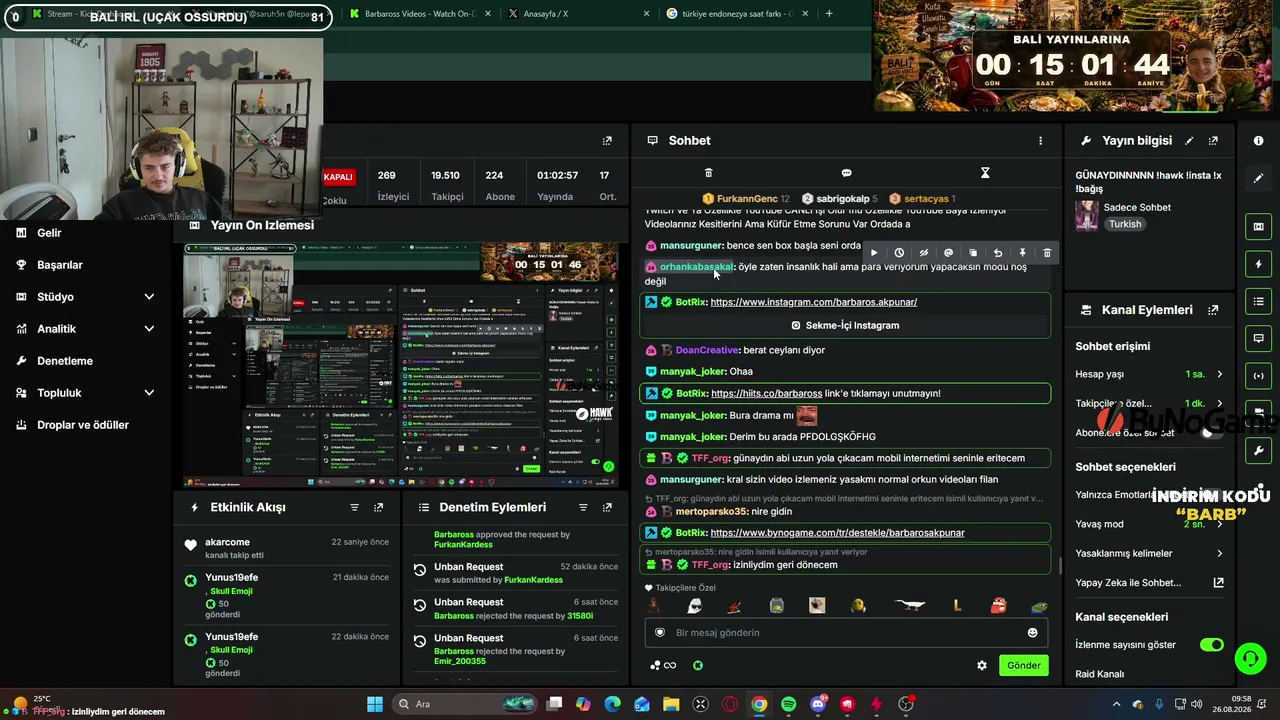This screenshot has height=720, width=1280.
Task: Click the Windows taskbar Ara search box
Action: point(464,704)
